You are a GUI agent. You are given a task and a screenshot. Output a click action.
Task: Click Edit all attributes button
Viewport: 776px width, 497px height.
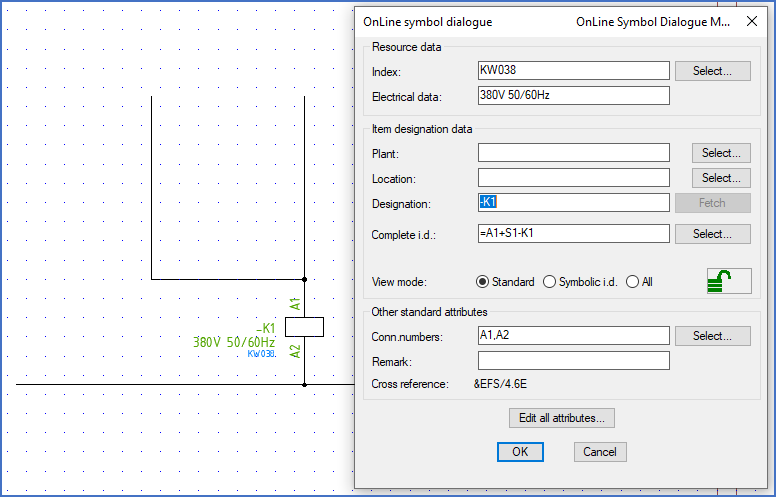click(x=561, y=418)
